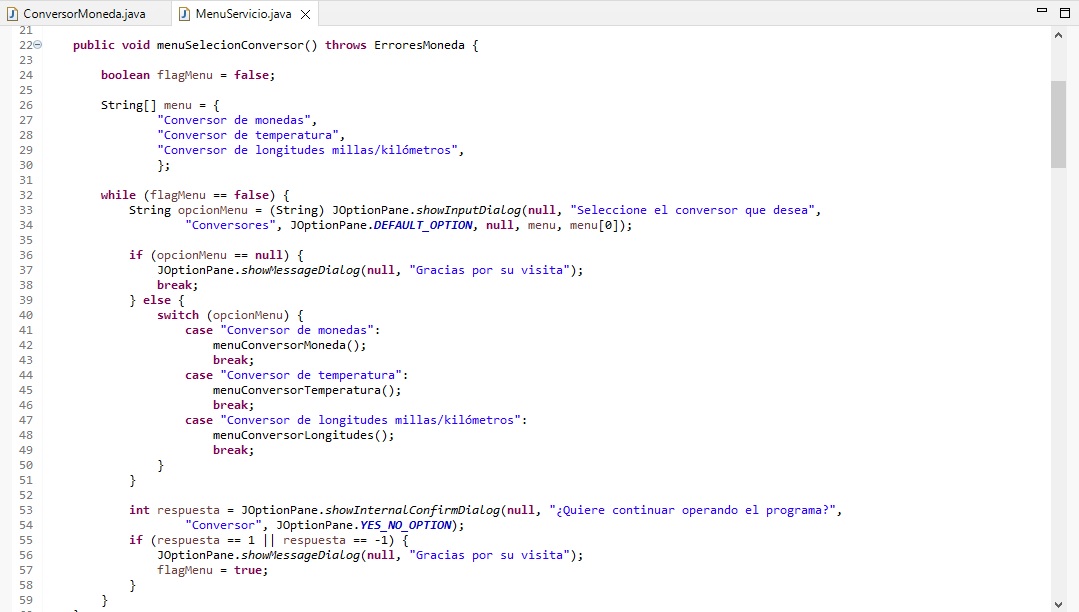Place cursor on menuSelecionConversor method name
Image resolution: width=1079 pixels, height=612 pixels.
click(x=230, y=45)
